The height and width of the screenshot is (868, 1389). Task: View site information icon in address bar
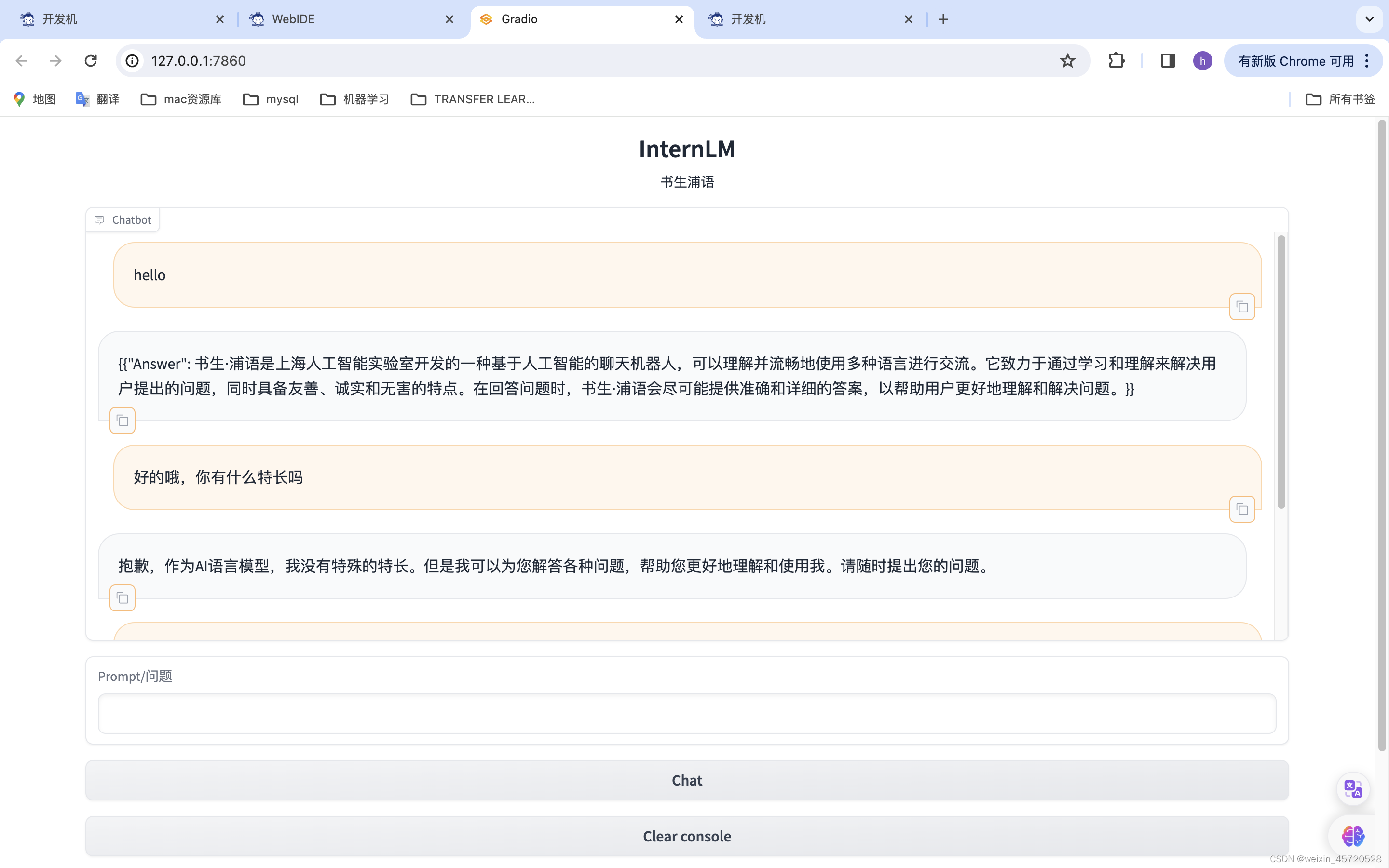(133, 61)
